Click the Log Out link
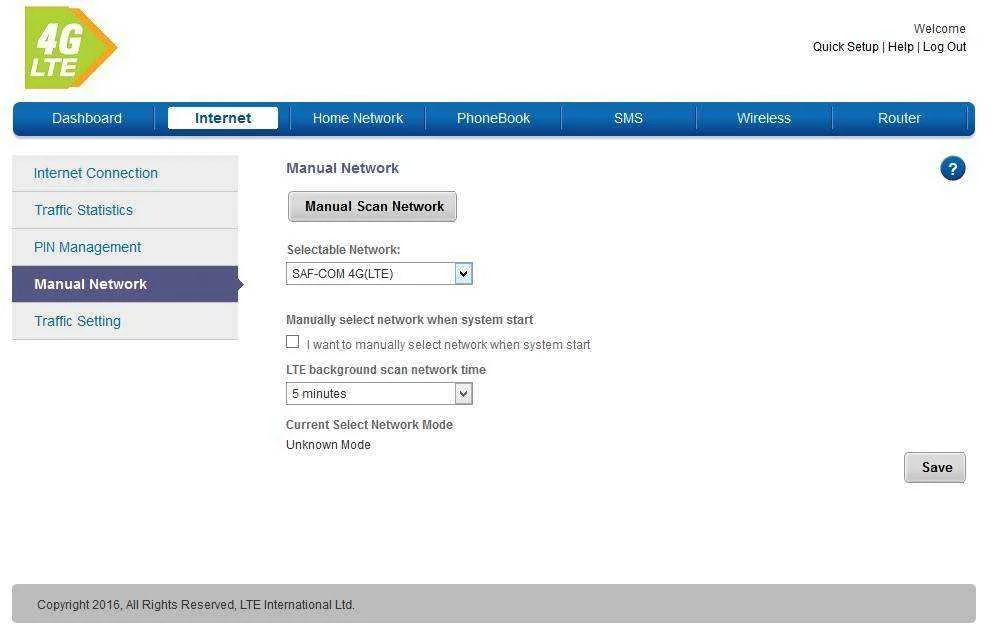 (944, 46)
